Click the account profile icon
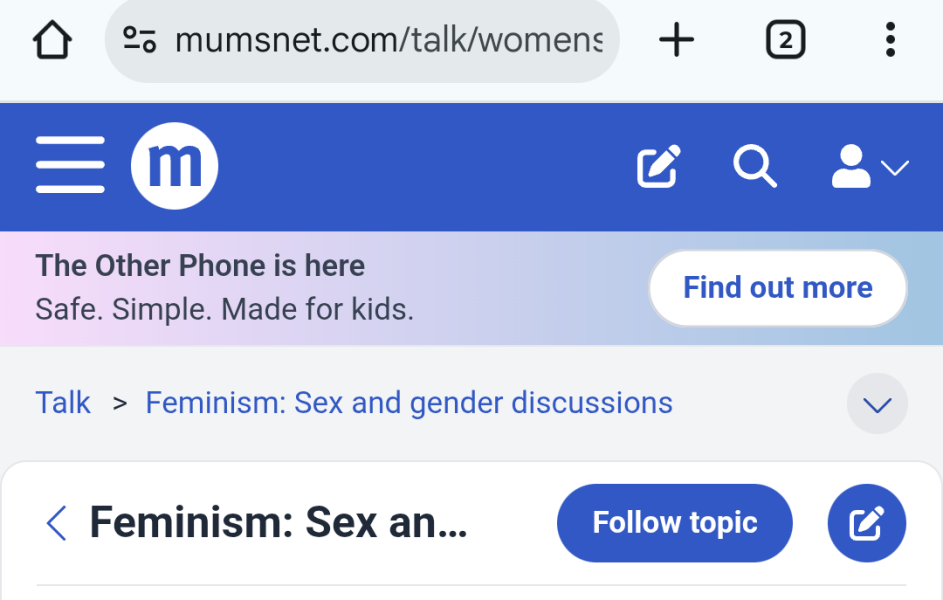 pyautogui.click(x=851, y=168)
